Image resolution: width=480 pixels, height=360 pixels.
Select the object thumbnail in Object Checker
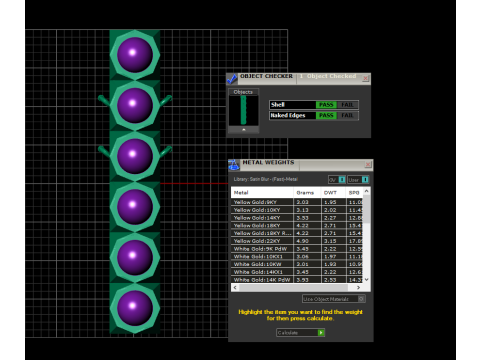244,110
